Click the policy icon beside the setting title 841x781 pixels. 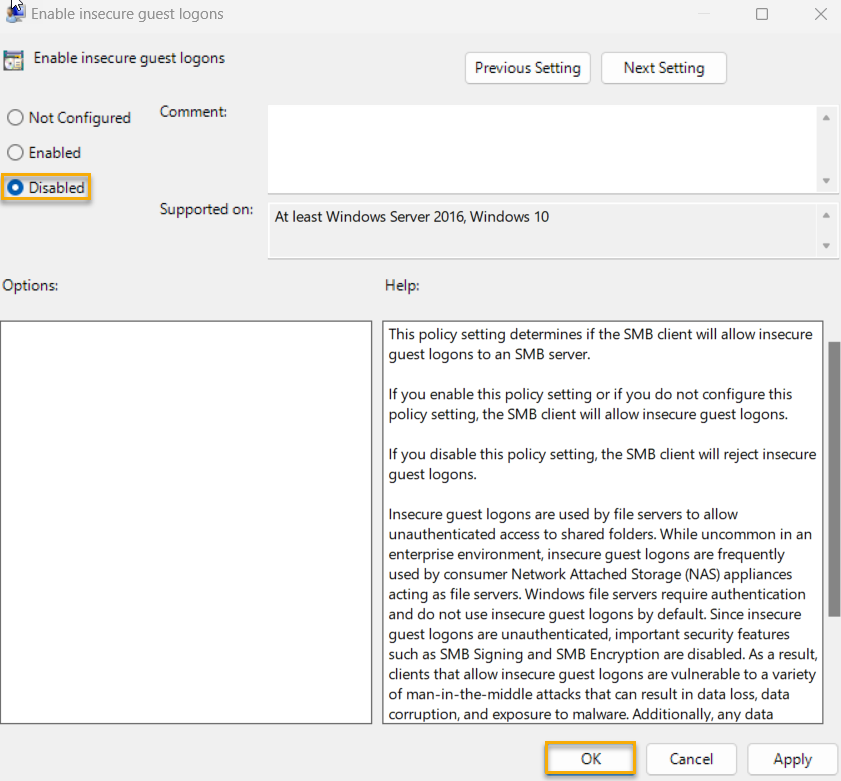click(x=15, y=60)
